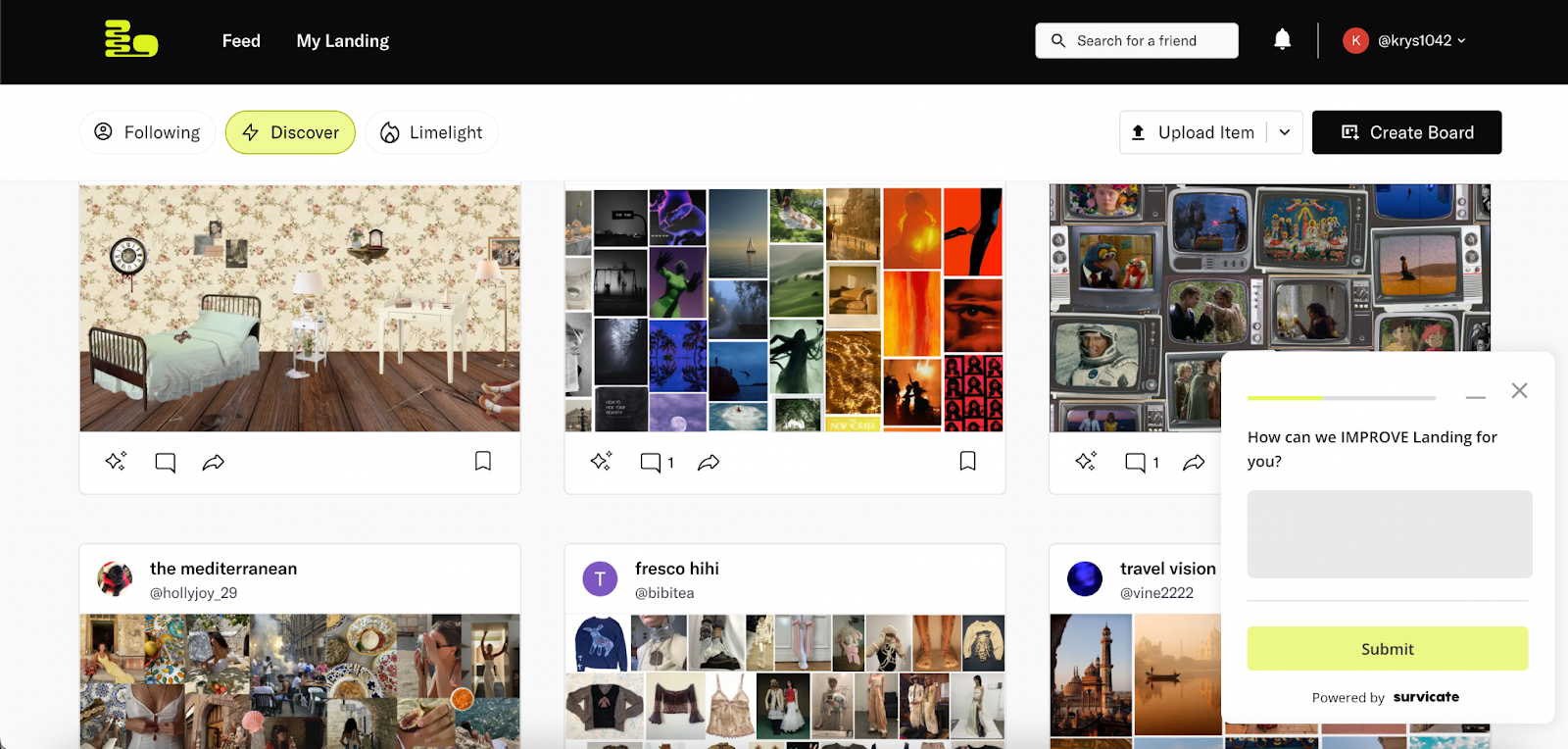Bookmark the floral bedroom board

click(x=483, y=461)
